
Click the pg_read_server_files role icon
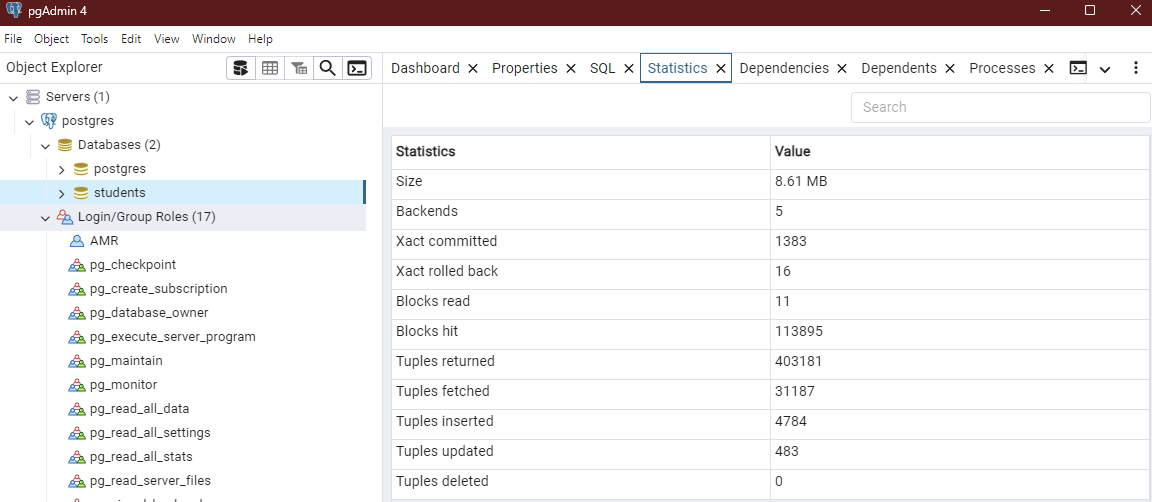click(x=77, y=481)
